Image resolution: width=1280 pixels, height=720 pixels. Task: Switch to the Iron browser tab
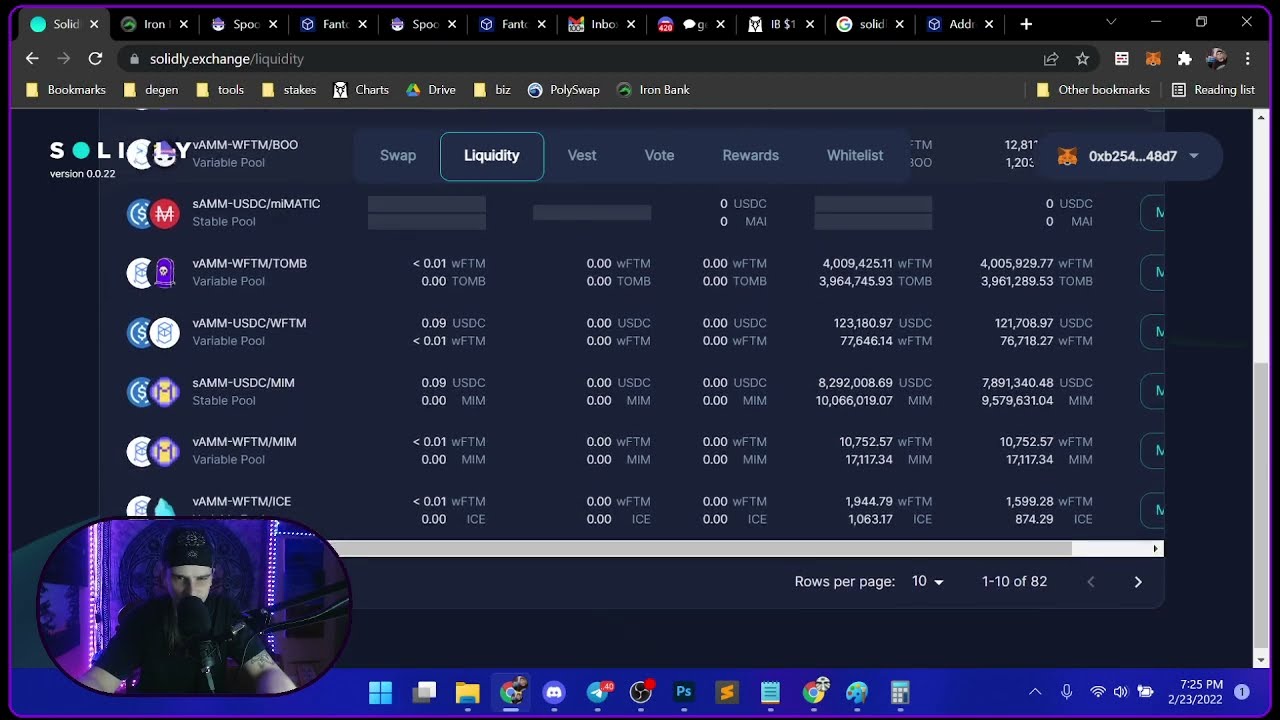(x=155, y=24)
